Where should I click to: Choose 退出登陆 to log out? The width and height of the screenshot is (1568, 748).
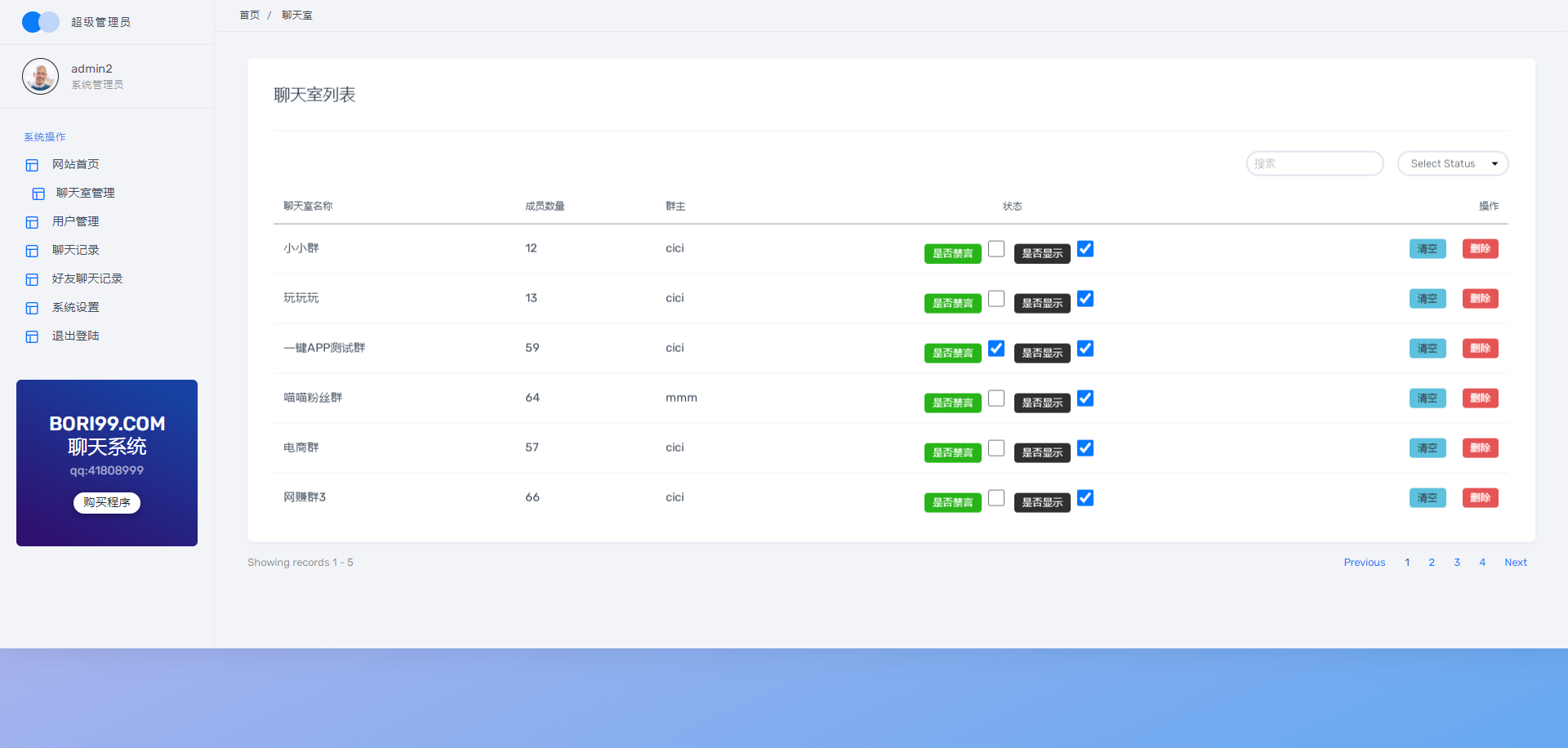point(76,336)
